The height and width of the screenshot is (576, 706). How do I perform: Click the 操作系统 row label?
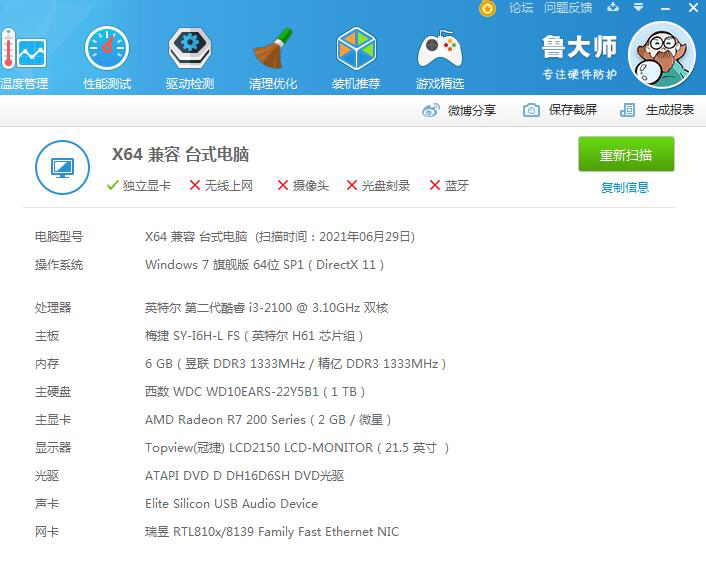59,265
